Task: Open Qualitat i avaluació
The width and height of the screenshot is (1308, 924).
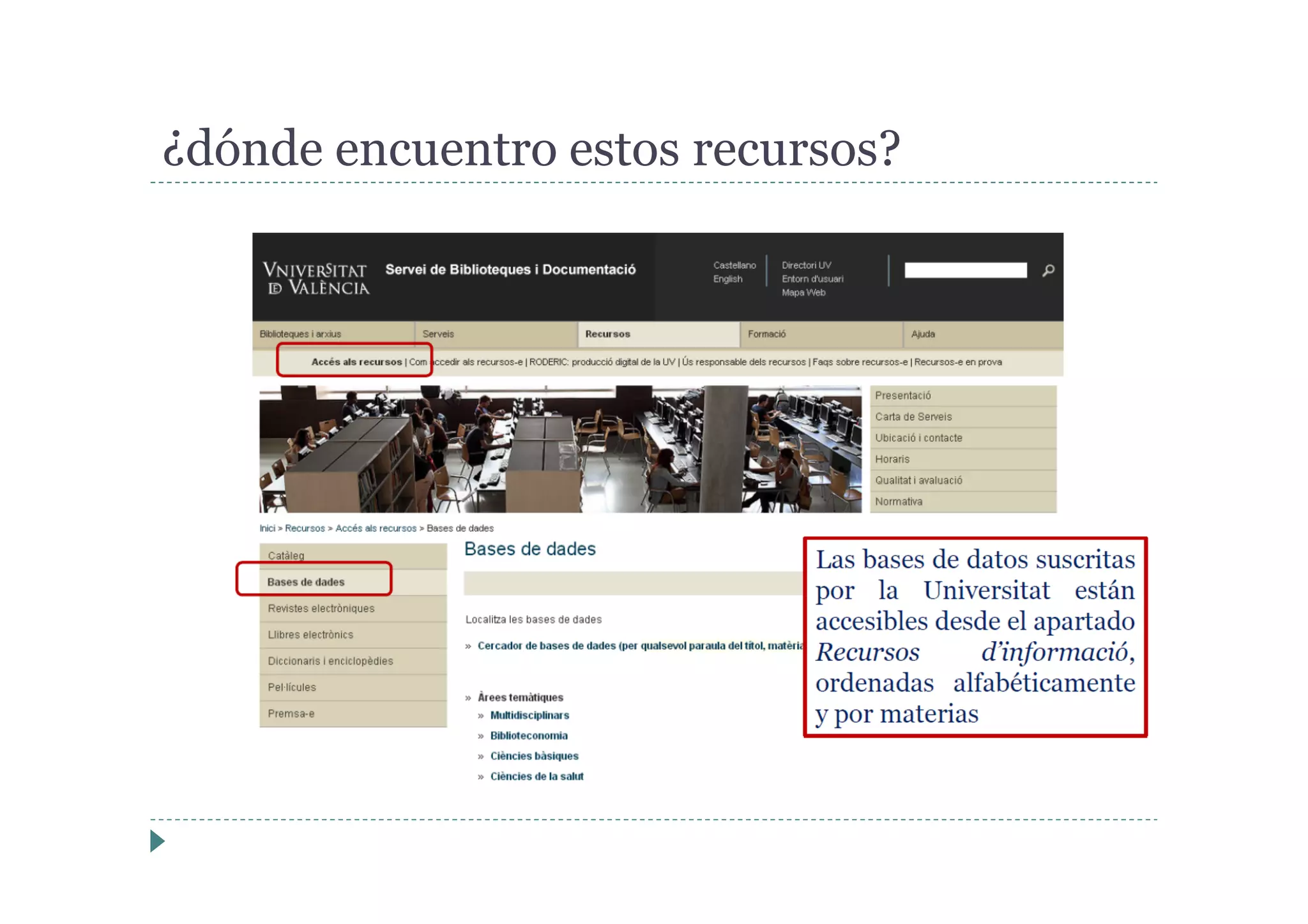Action: pyautogui.click(x=963, y=480)
